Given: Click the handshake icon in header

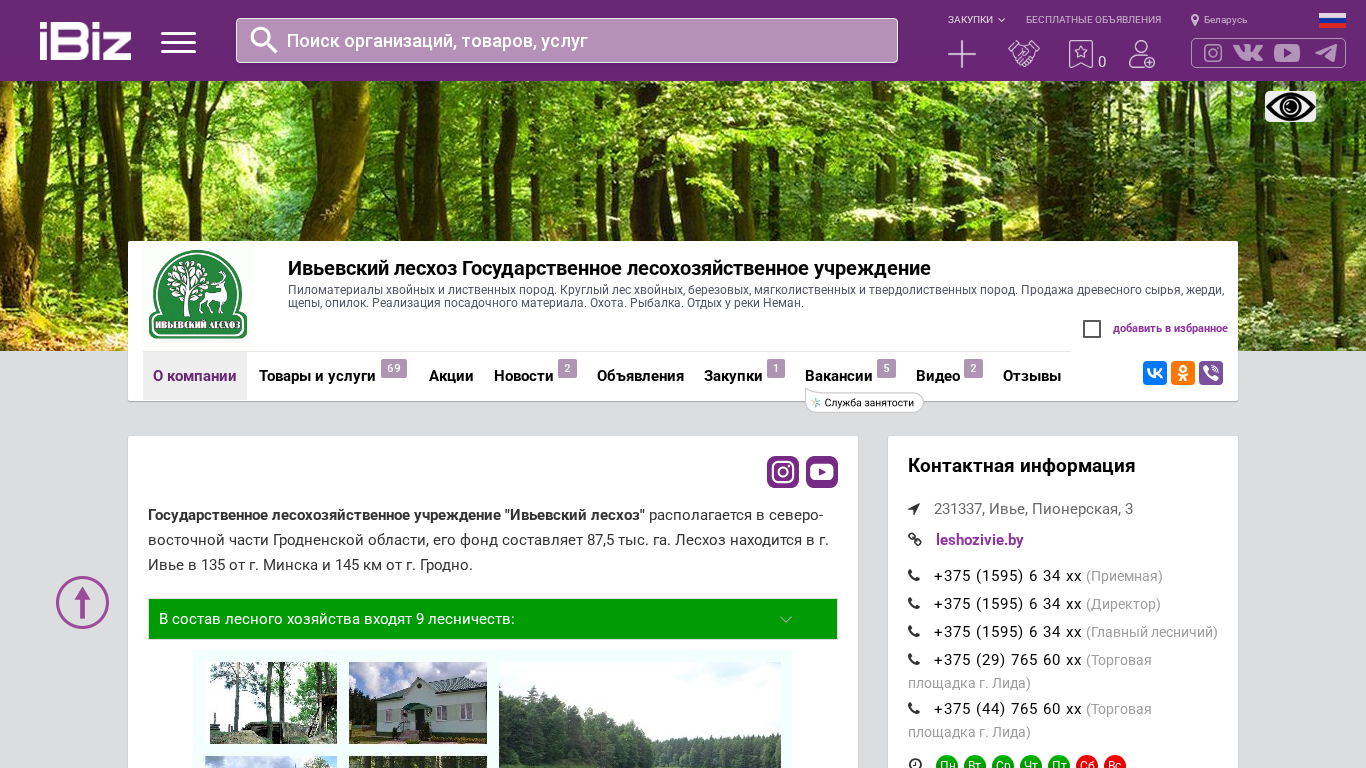Looking at the screenshot, I should tap(1023, 54).
